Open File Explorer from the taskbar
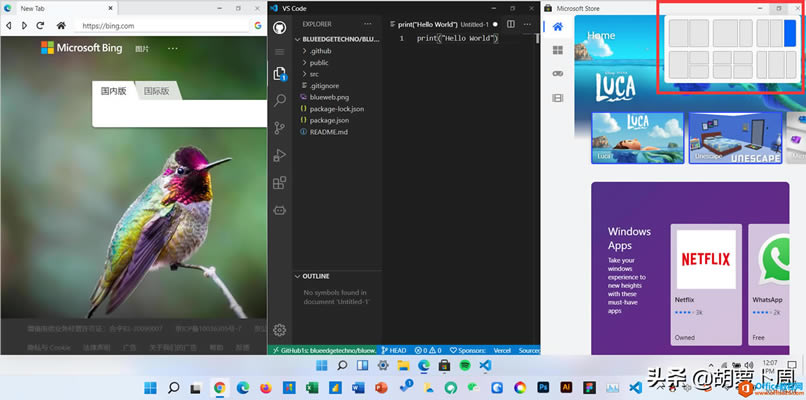The height and width of the screenshot is (400, 806). coord(404,366)
